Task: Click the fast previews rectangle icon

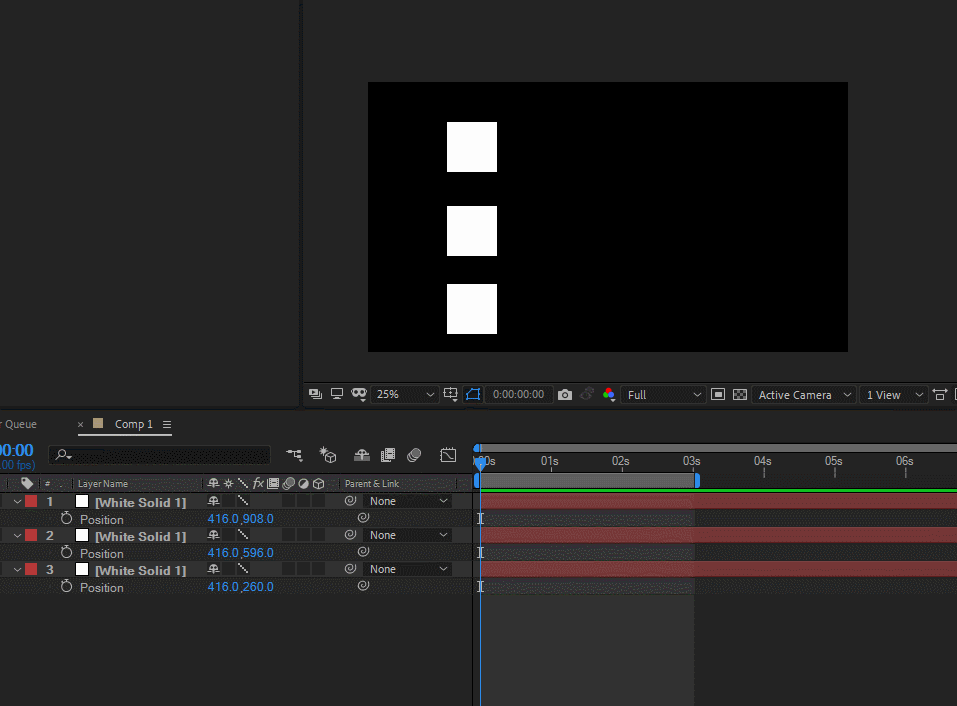Action: click(x=718, y=395)
